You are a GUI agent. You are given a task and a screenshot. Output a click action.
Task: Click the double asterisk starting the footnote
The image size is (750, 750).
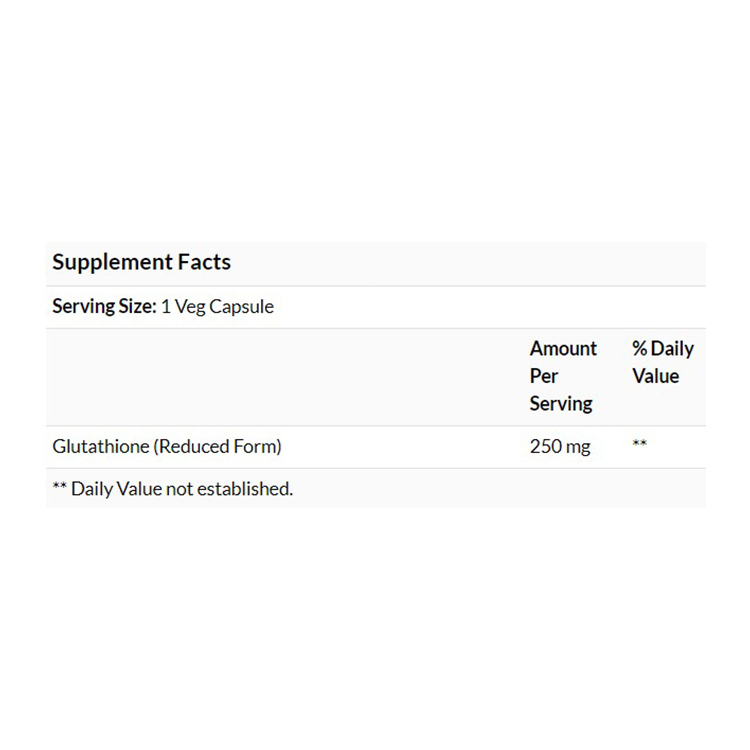pos(59,487)
